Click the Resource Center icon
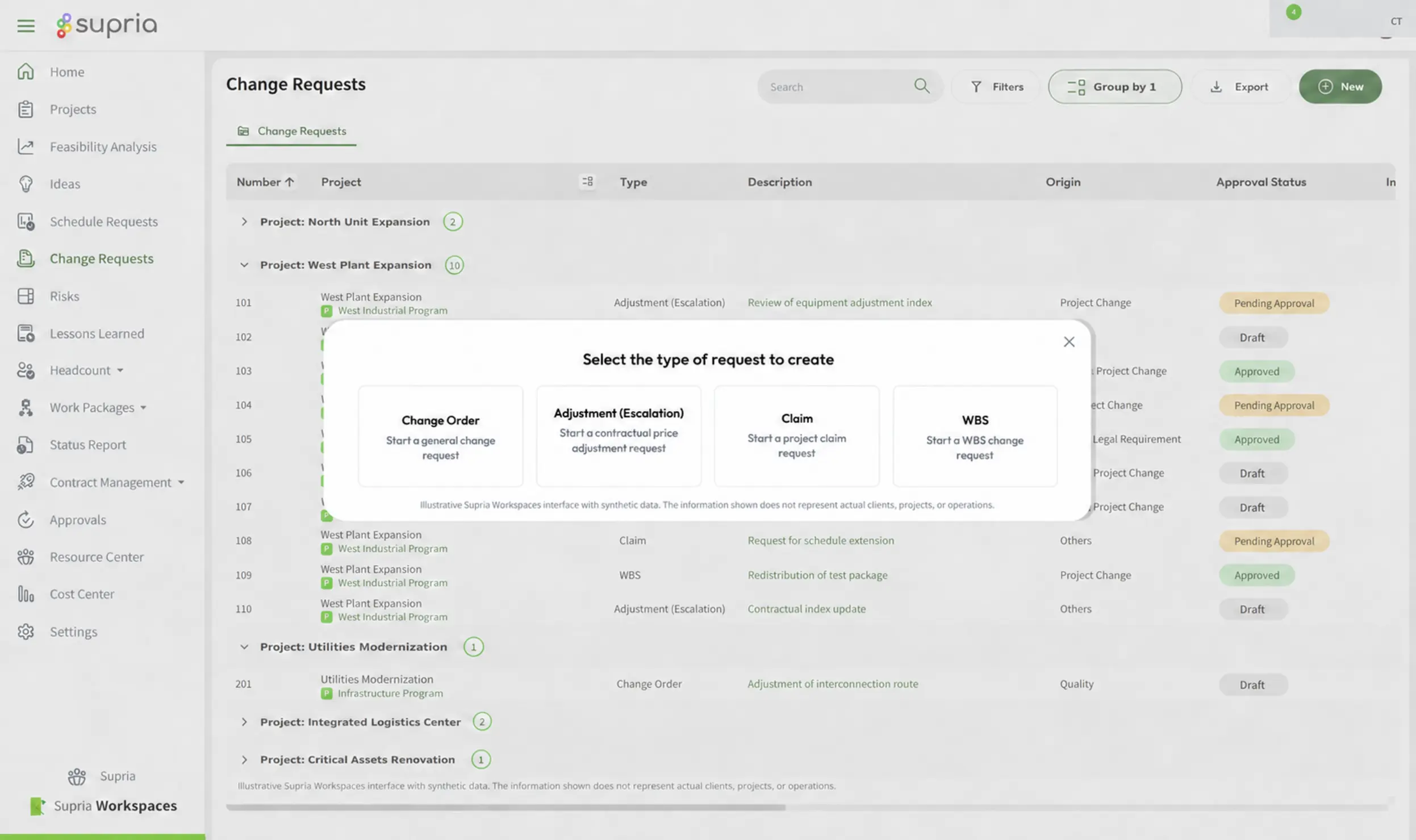 click(x=26, y=557)
